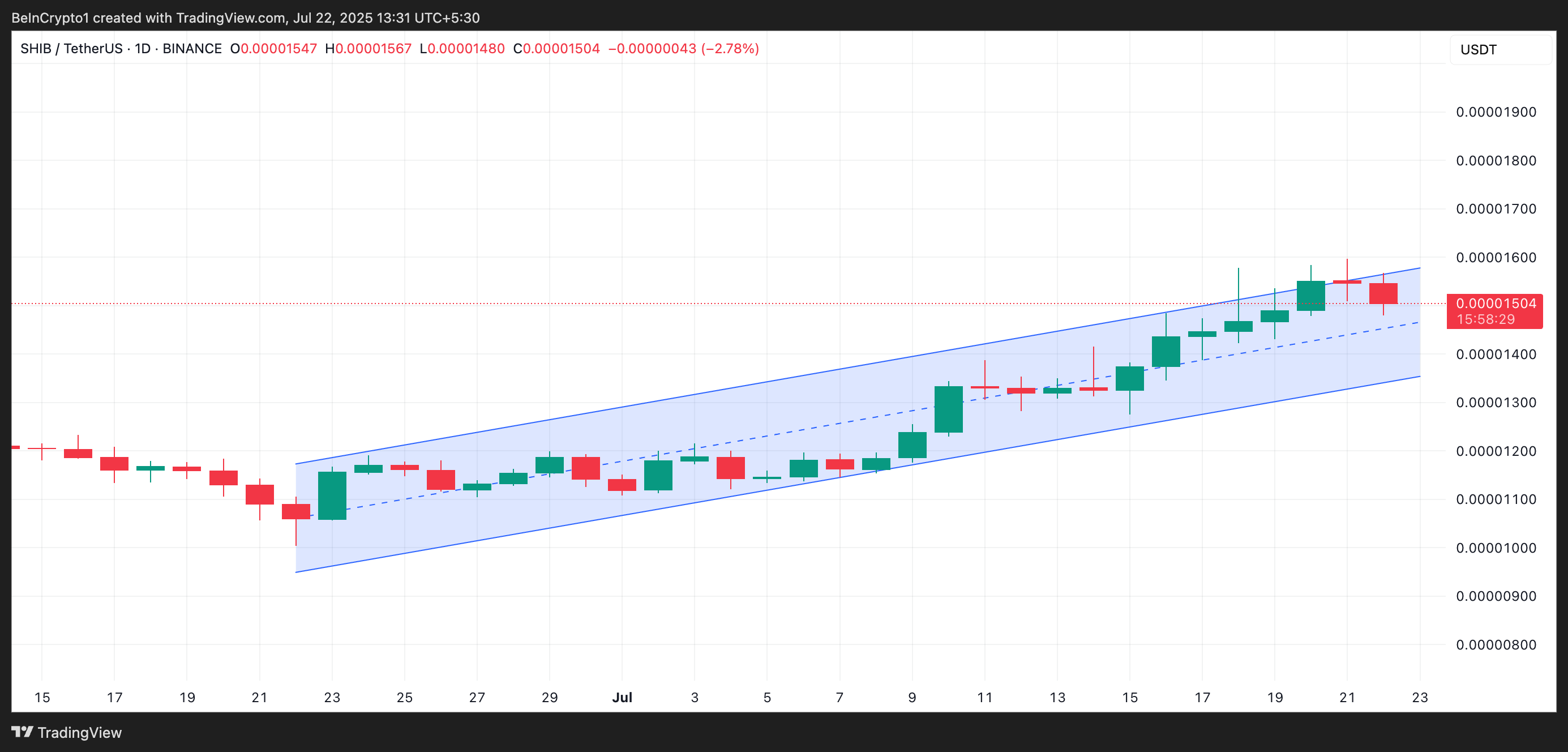
Task: Click the 0.00000800 price axis label
Action: (x=1496, y=645)
